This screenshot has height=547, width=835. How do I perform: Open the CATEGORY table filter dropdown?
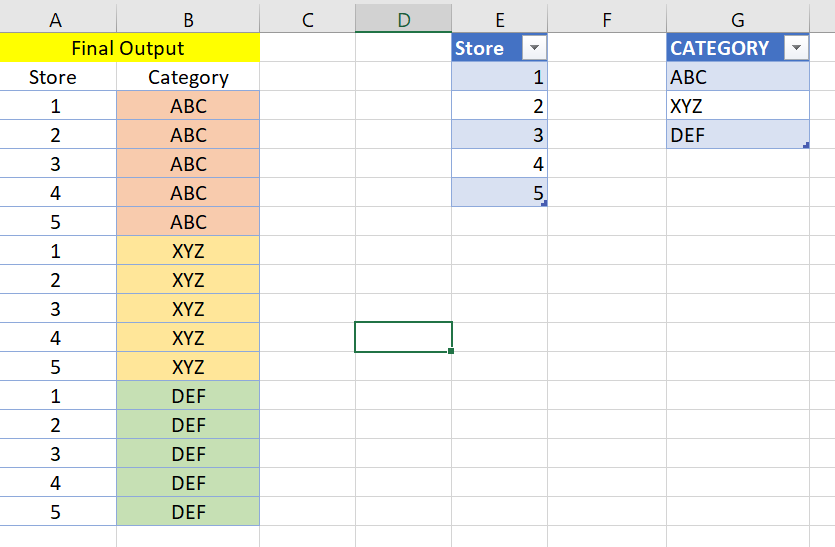(796, 48)
